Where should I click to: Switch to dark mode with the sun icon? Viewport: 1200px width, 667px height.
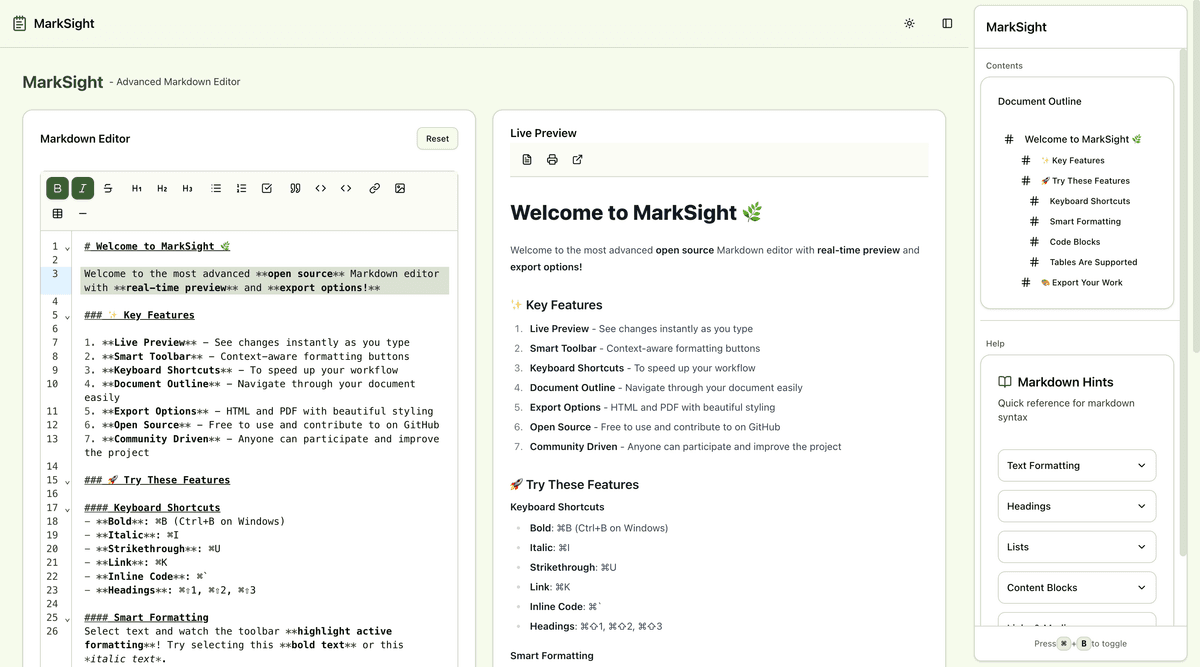tap(909, 22)
